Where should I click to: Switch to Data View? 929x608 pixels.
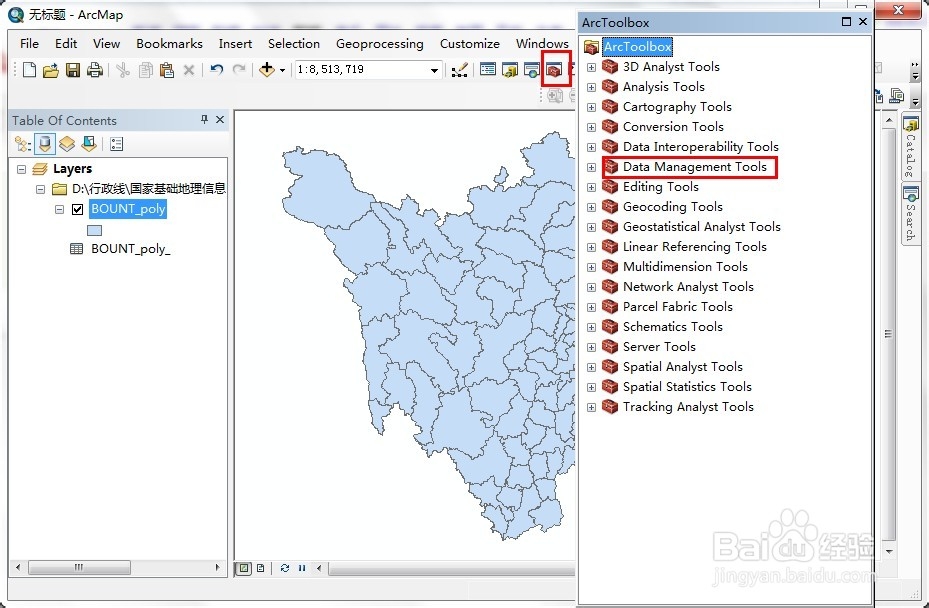[x=244, y=568]
